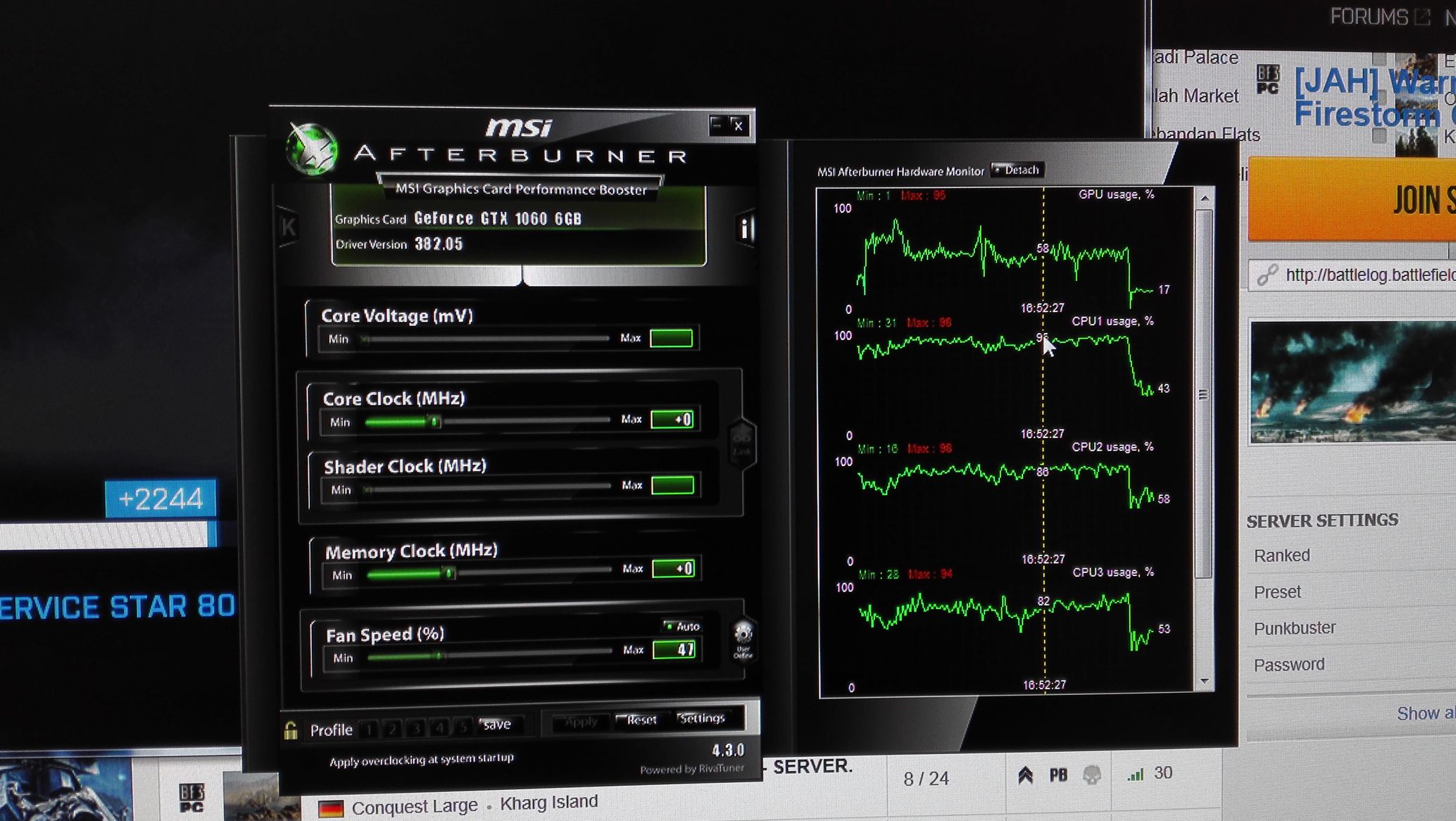Select profile slot 5
1456x821 pixels.
463,727
